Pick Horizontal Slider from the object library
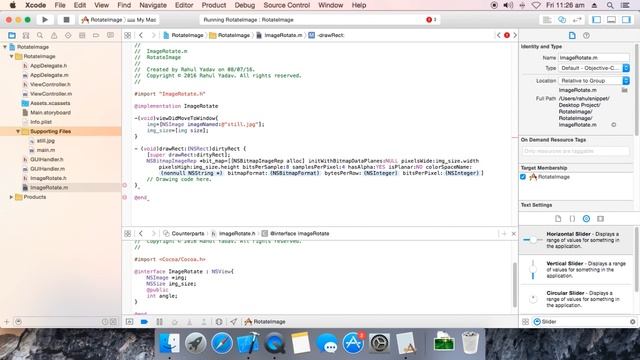 (x=576, y=240)
